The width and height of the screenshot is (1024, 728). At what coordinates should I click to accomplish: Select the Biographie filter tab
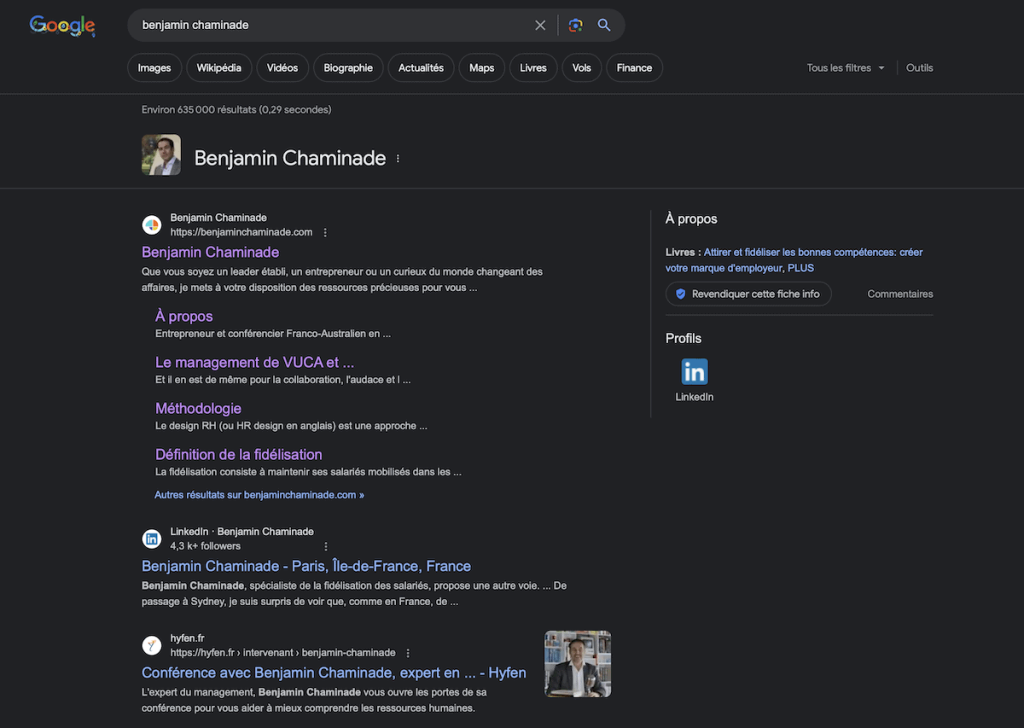click(x=348, y=68)
